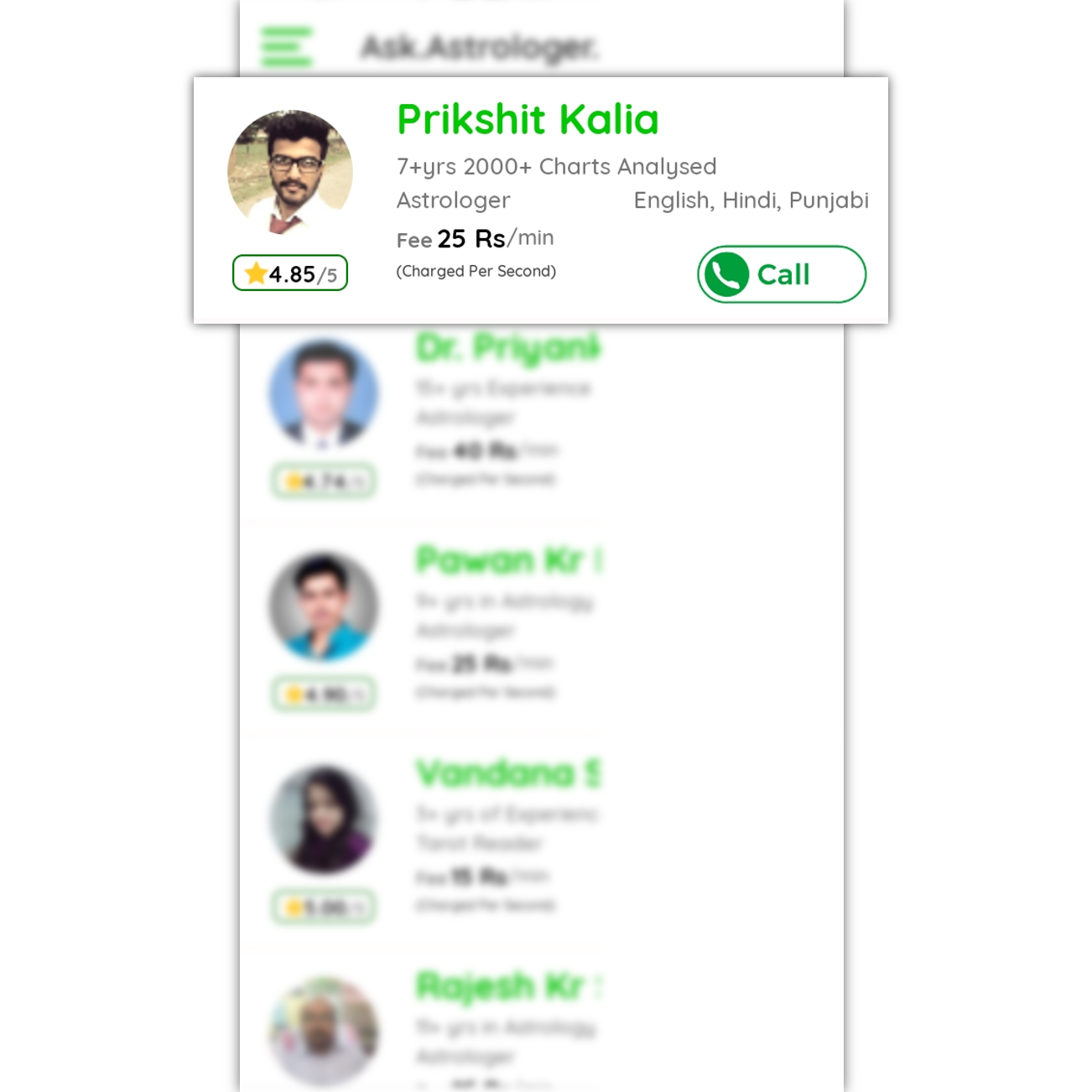Select English, Hindi, Punjabi languages text
The image size is (1092, 1092).
pos(751,200)
